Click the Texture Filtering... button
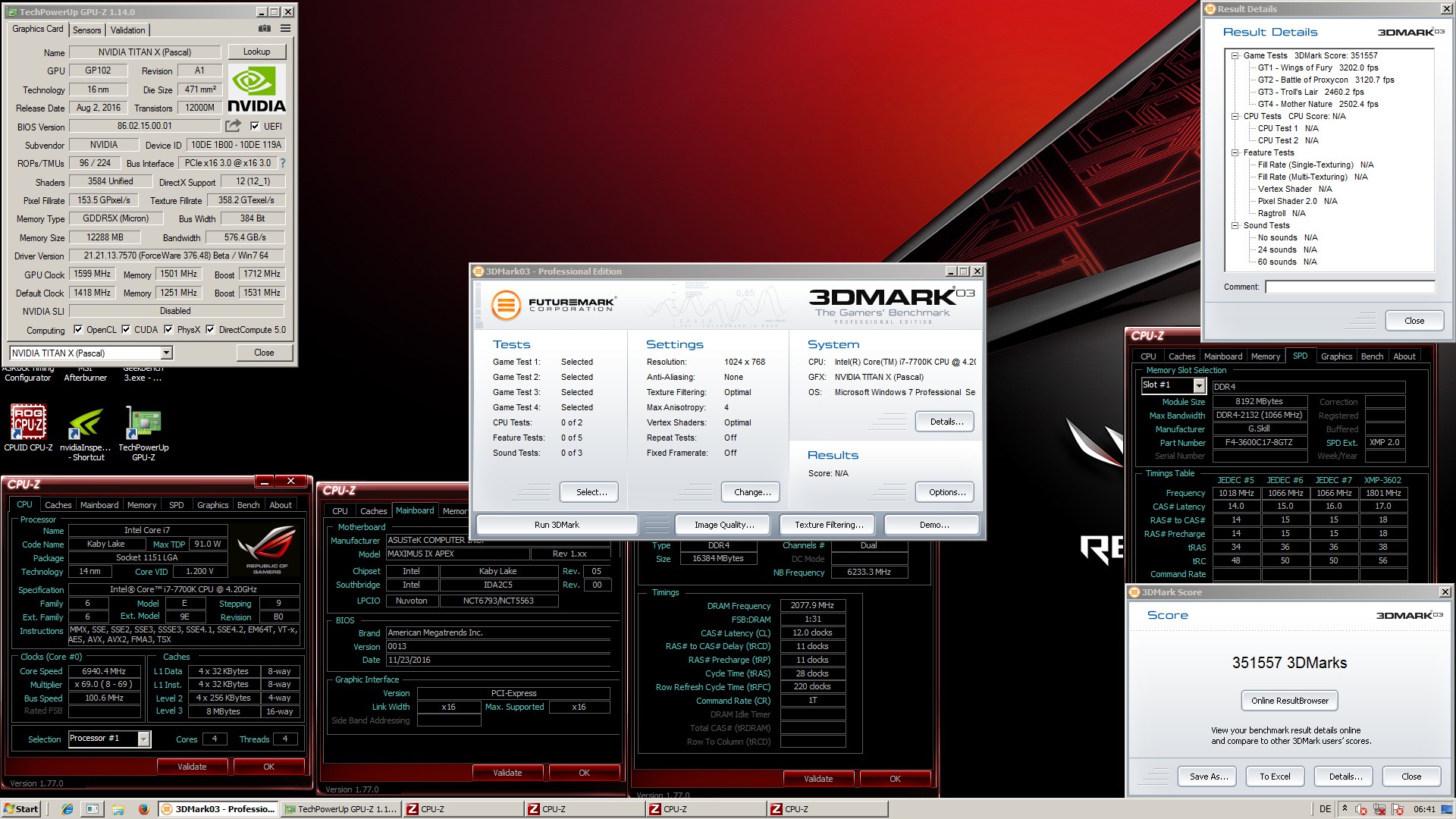The image size is (1456, 819). [x=829, y=525]
